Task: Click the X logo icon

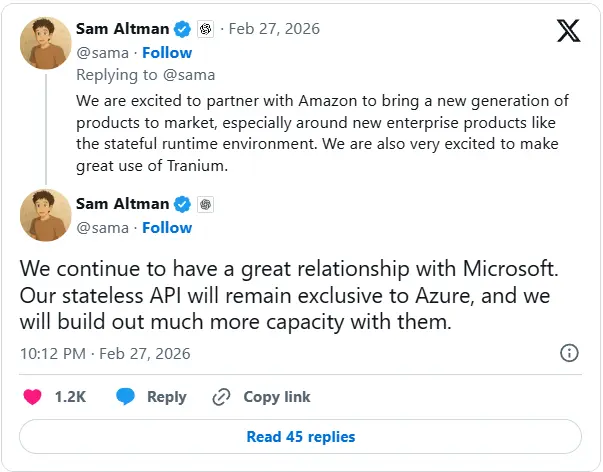Action: pos(568,31)
